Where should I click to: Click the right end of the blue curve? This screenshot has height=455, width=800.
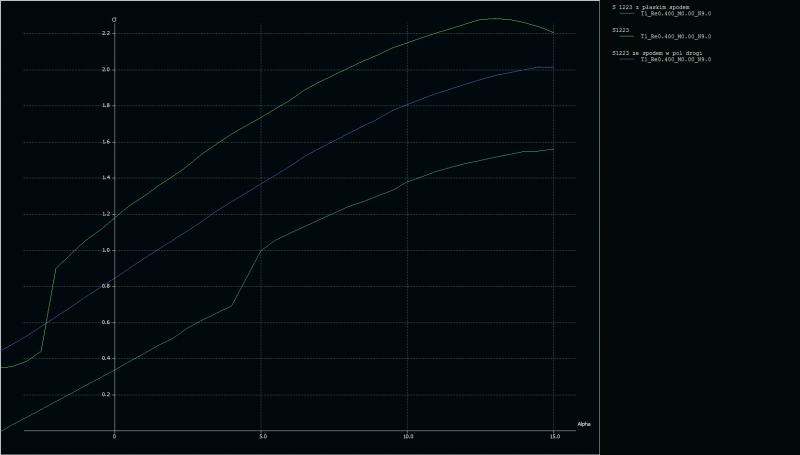click(553, 67)
